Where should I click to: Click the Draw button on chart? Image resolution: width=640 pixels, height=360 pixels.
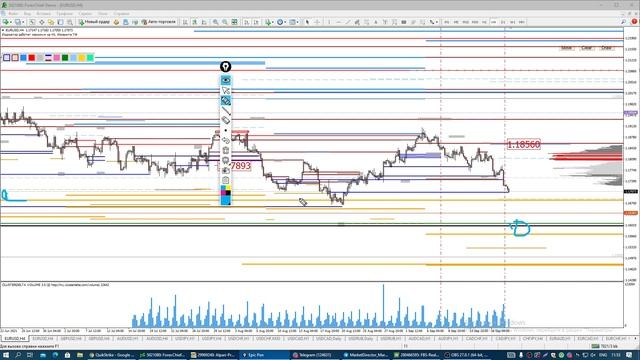tap(607, 48)
